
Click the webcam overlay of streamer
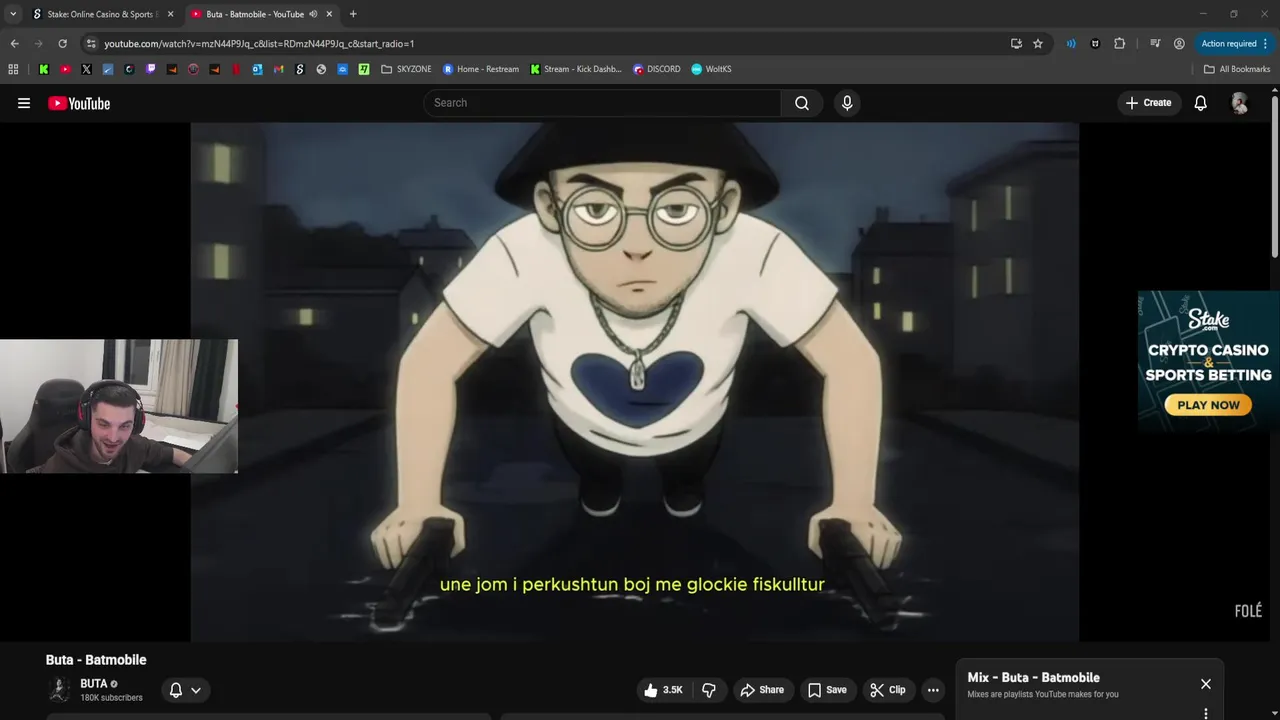pyautogui.click(x=119, y=406)
